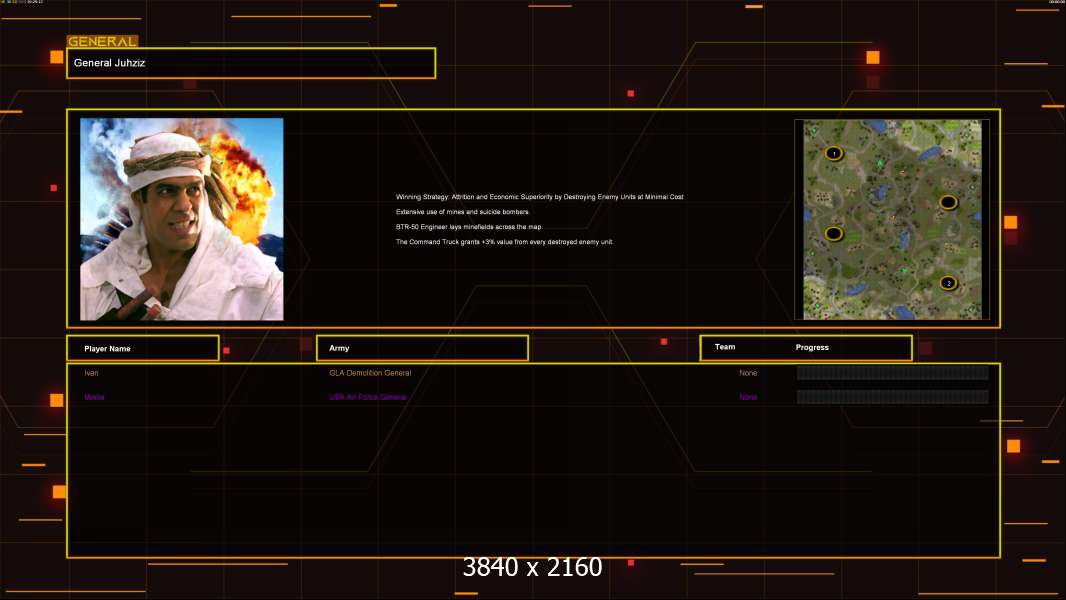Click Extensive use of mines line
This screenshot has width=1066, height=600.
tap(462, 212)
